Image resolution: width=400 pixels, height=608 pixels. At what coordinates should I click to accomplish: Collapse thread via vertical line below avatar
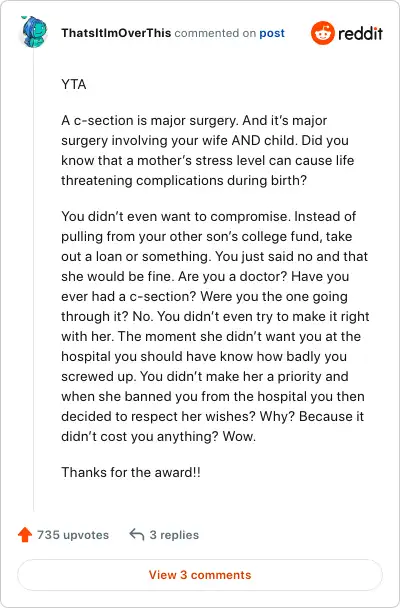point(33,279)
